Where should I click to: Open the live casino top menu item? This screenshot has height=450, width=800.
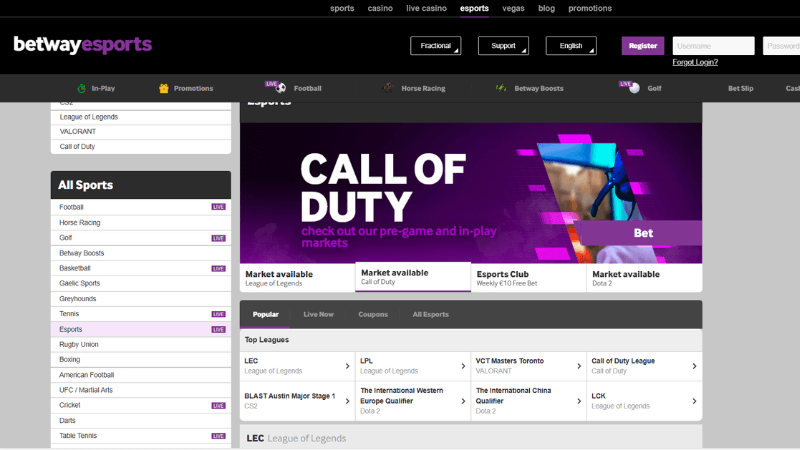(427, 8)
